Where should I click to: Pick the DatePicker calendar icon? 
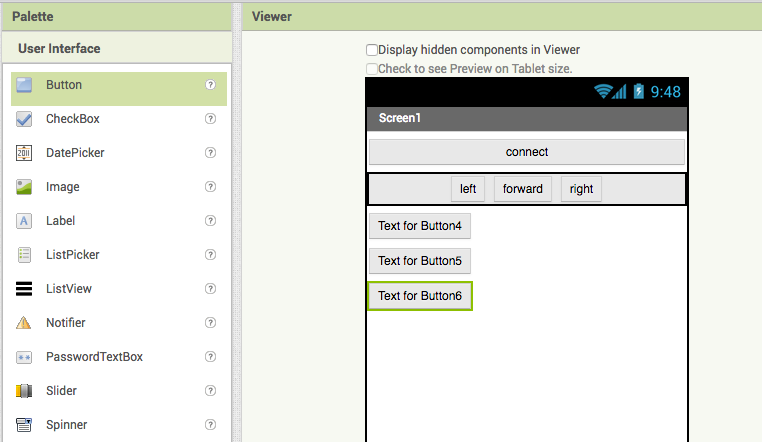(25, 153)
